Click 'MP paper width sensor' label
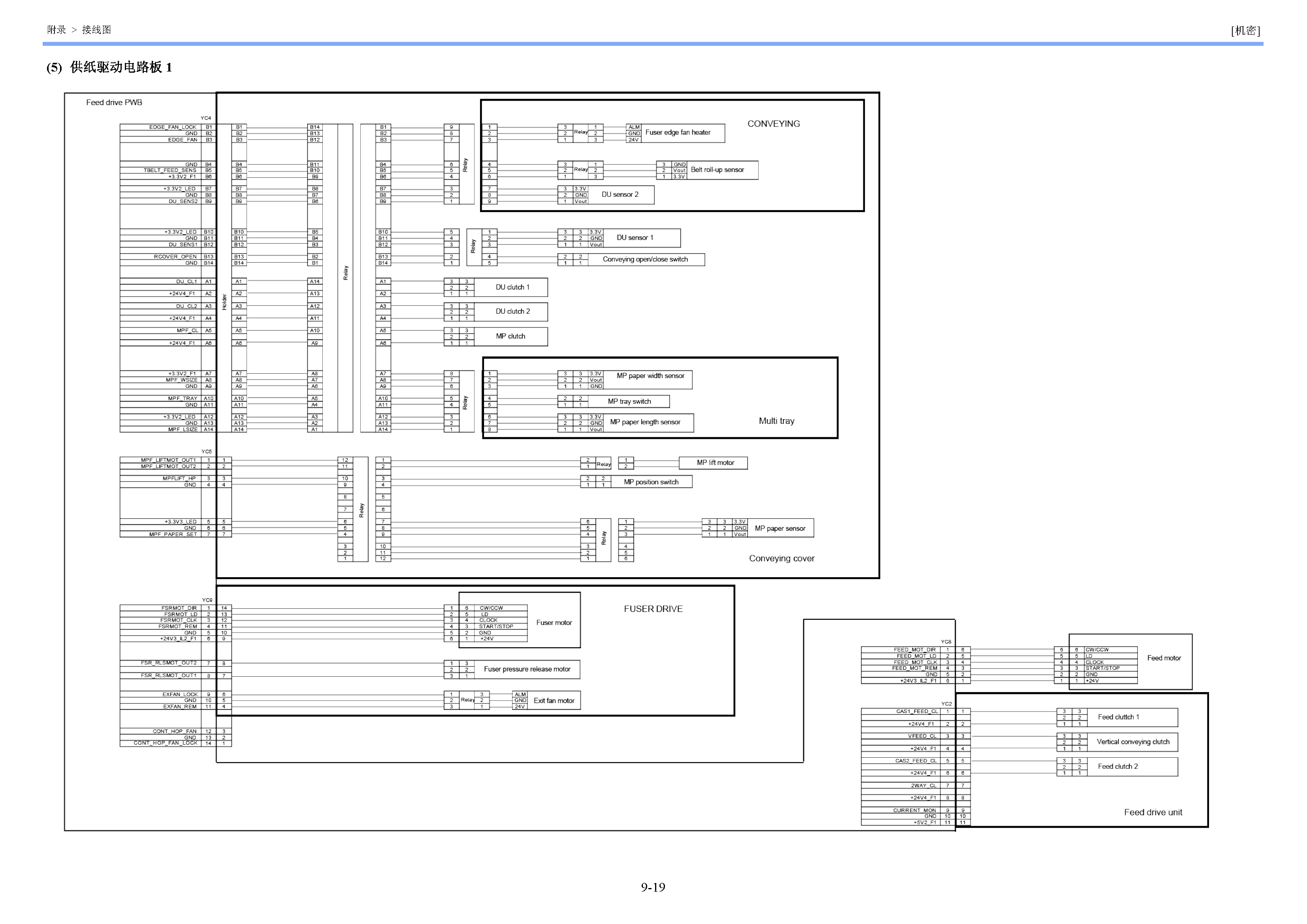Viewport: 1307px width, 924px height. [651, 376]
